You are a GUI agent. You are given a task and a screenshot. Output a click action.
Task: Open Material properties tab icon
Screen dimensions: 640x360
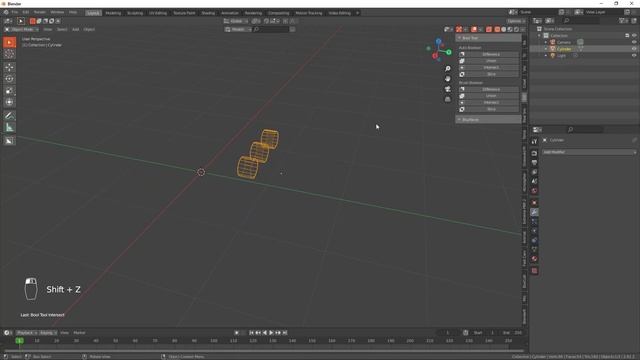(x=534, y=259)
